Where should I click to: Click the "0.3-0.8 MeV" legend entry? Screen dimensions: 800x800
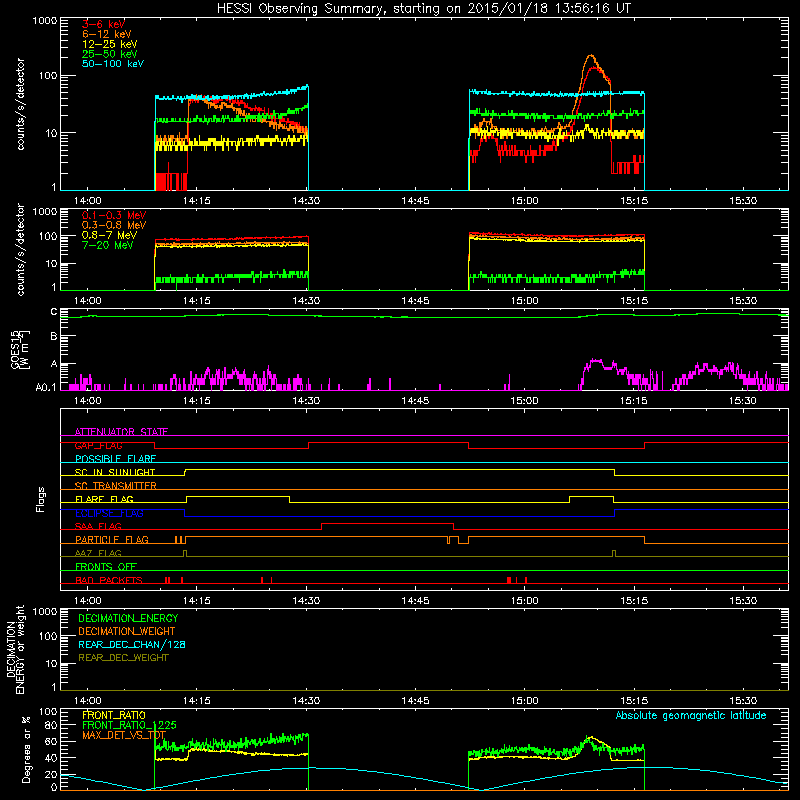[x=114, y=225]
